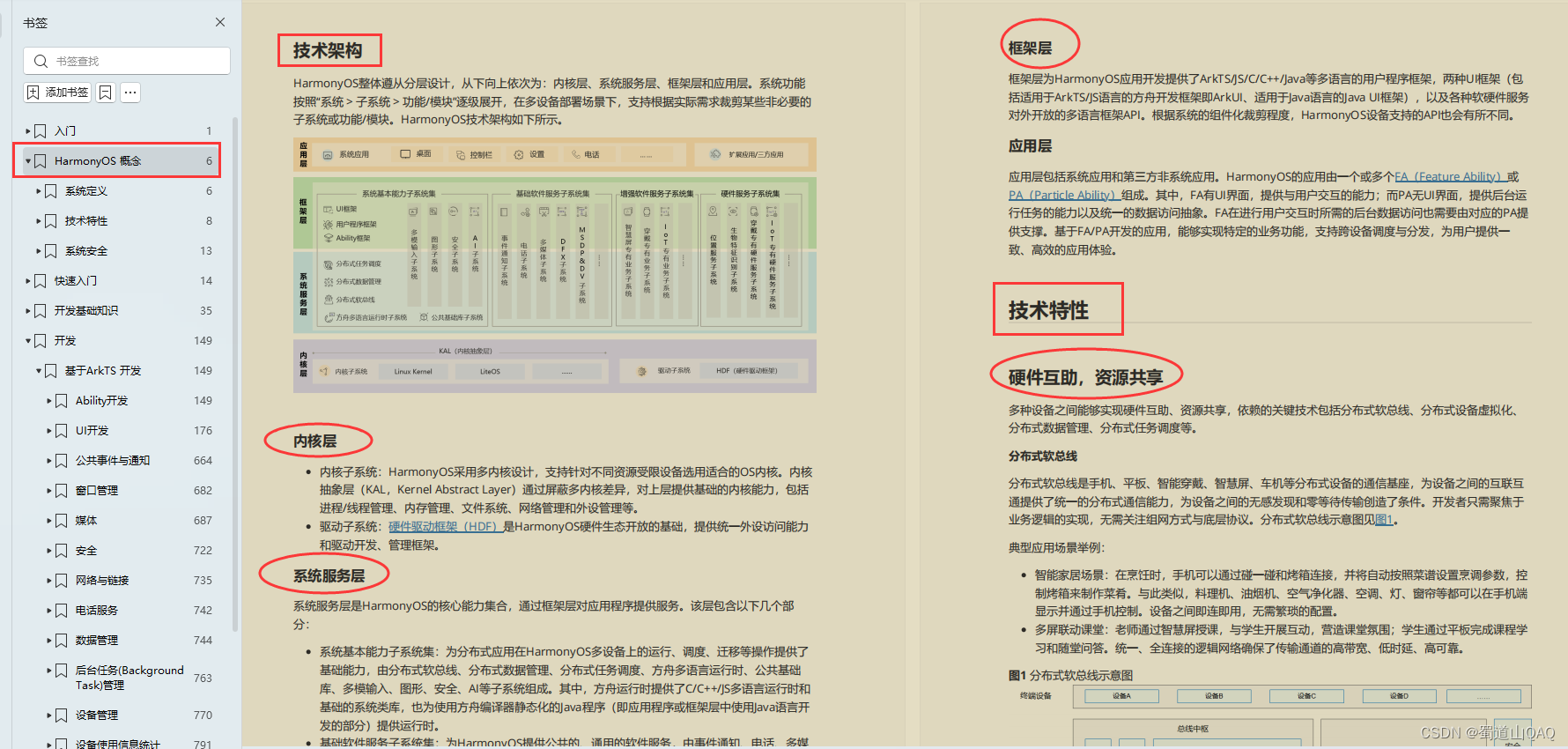1568x749 pixels.
Task: Collapse the HarmonyOS 概念 bookmark node
Action: click(x=28, y=161)
